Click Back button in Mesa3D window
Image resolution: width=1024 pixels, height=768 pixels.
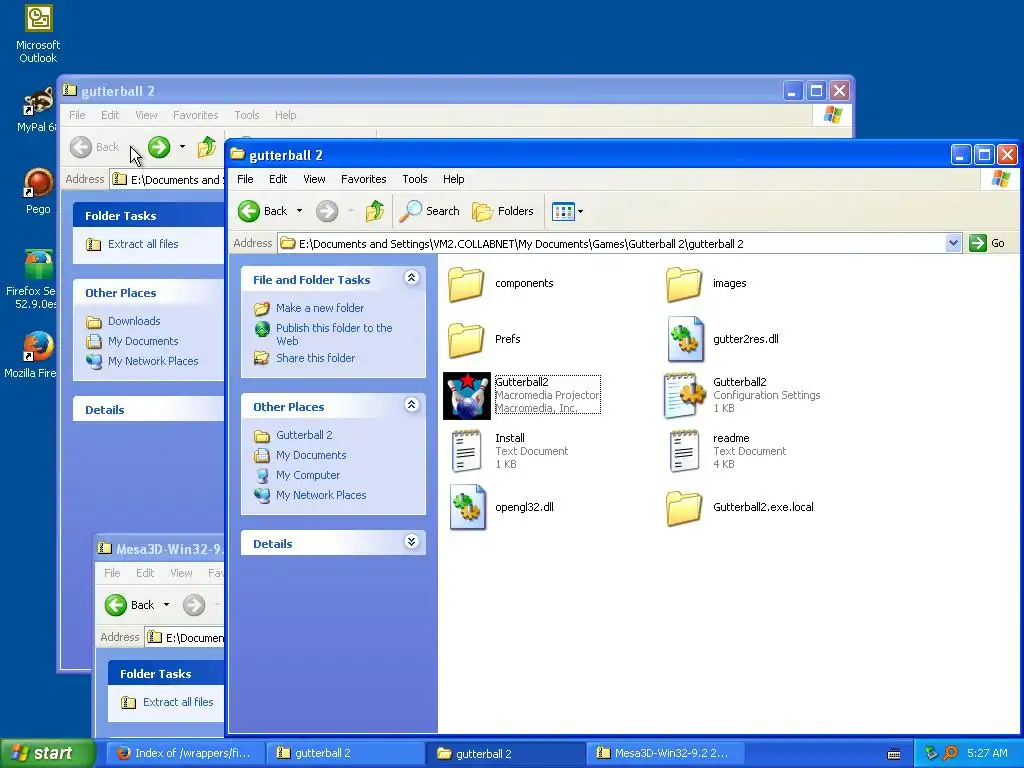tap(129, 605)
